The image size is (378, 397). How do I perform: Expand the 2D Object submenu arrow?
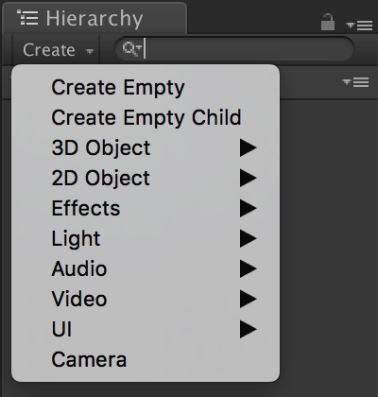(248, 178)
